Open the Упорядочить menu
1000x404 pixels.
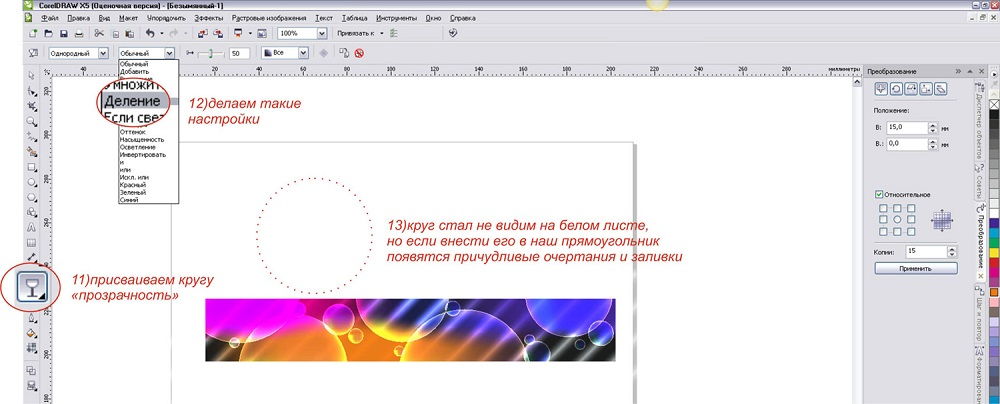click(x=166, y=18)
